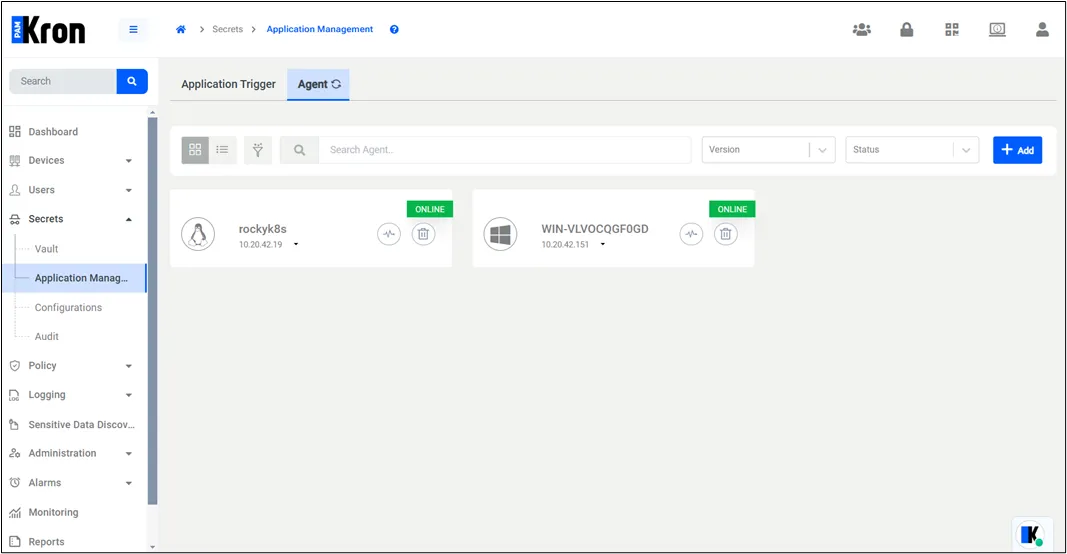
Task: Click the rockyk8s agent name
Action: (x=263, y=229)
